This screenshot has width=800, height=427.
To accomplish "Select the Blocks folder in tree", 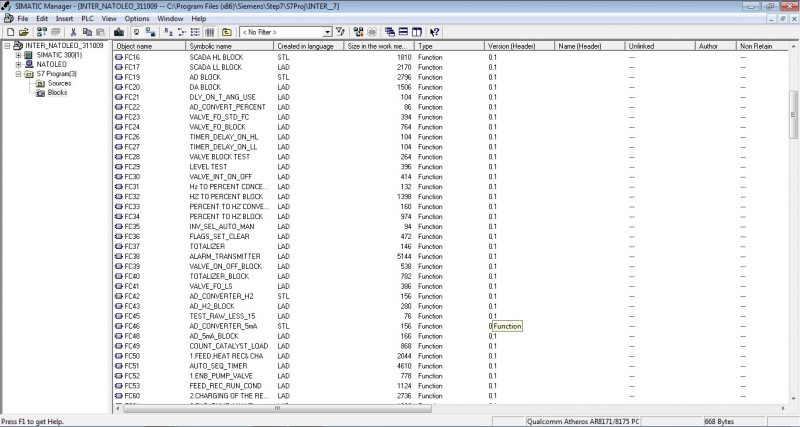I will click(57, 93).
